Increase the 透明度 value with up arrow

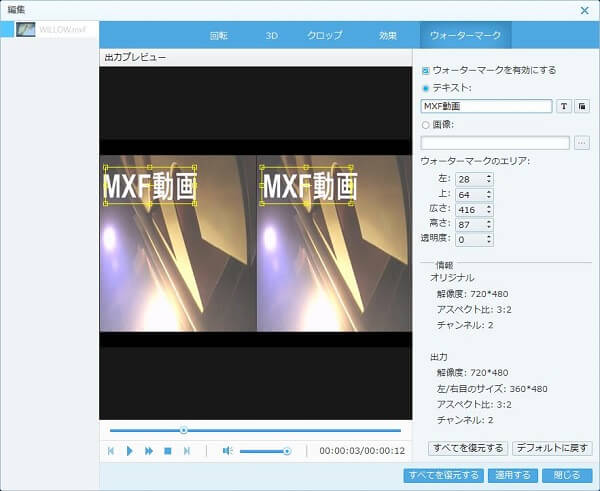tap(489, 237)
